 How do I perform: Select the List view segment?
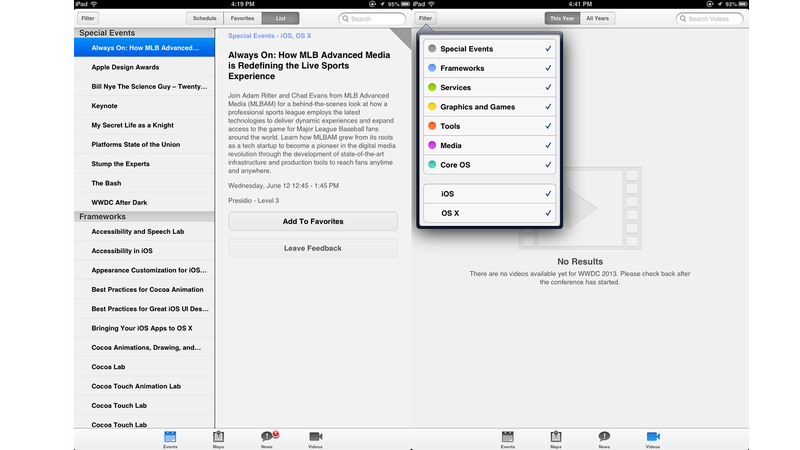click(x=281, y=18)
